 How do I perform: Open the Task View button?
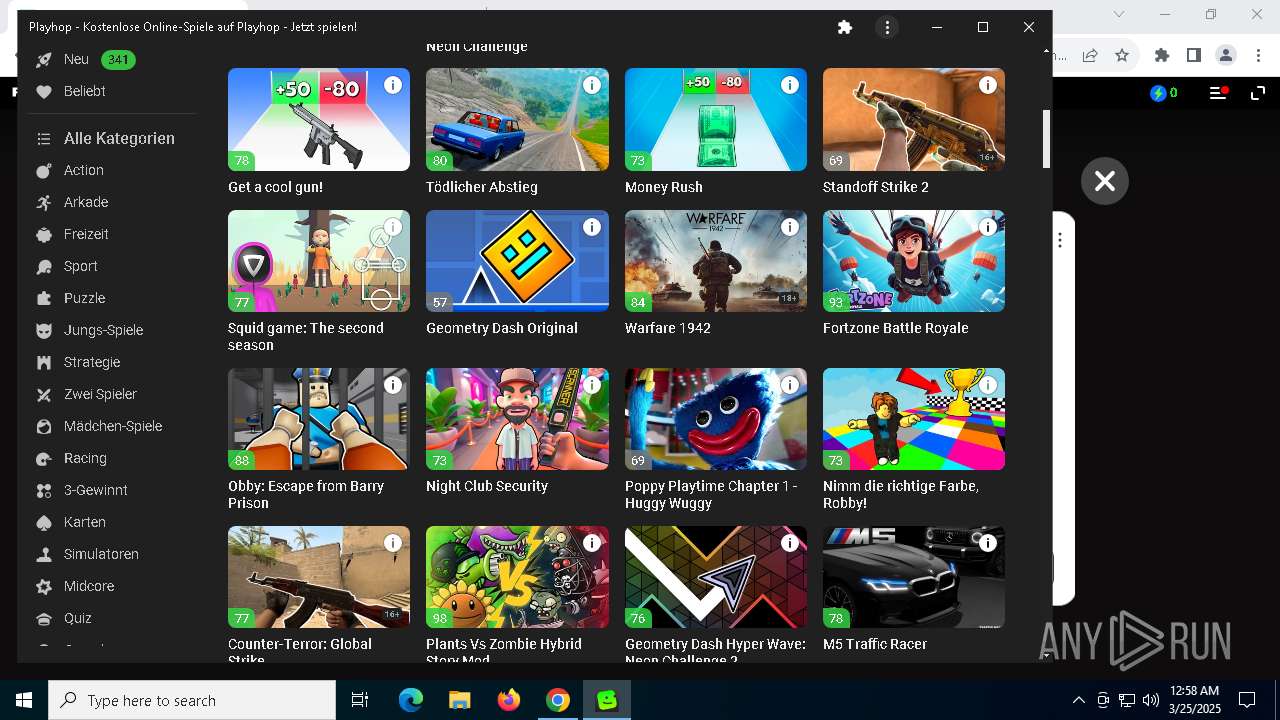360,700
